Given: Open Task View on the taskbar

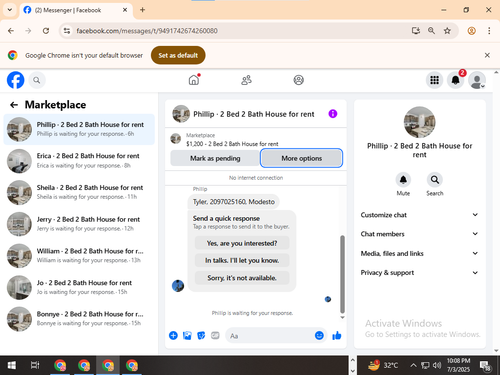Looking at the screenshot, I should [x=35, y=365].
